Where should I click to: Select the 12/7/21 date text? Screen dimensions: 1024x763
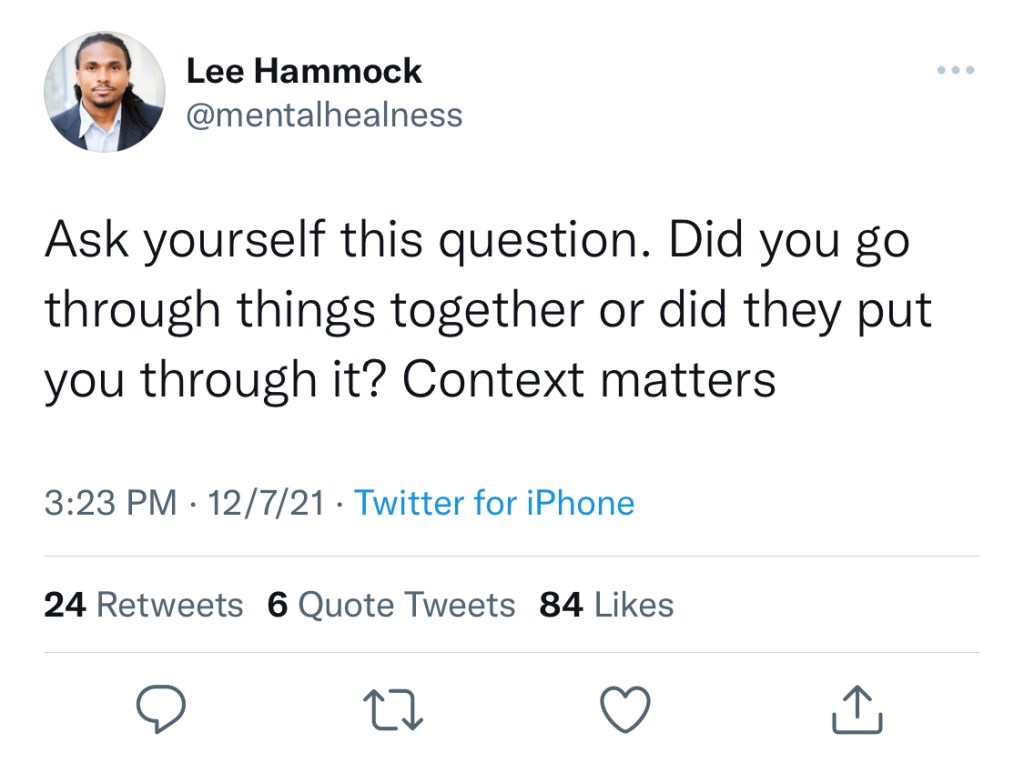tap(264, 502)
